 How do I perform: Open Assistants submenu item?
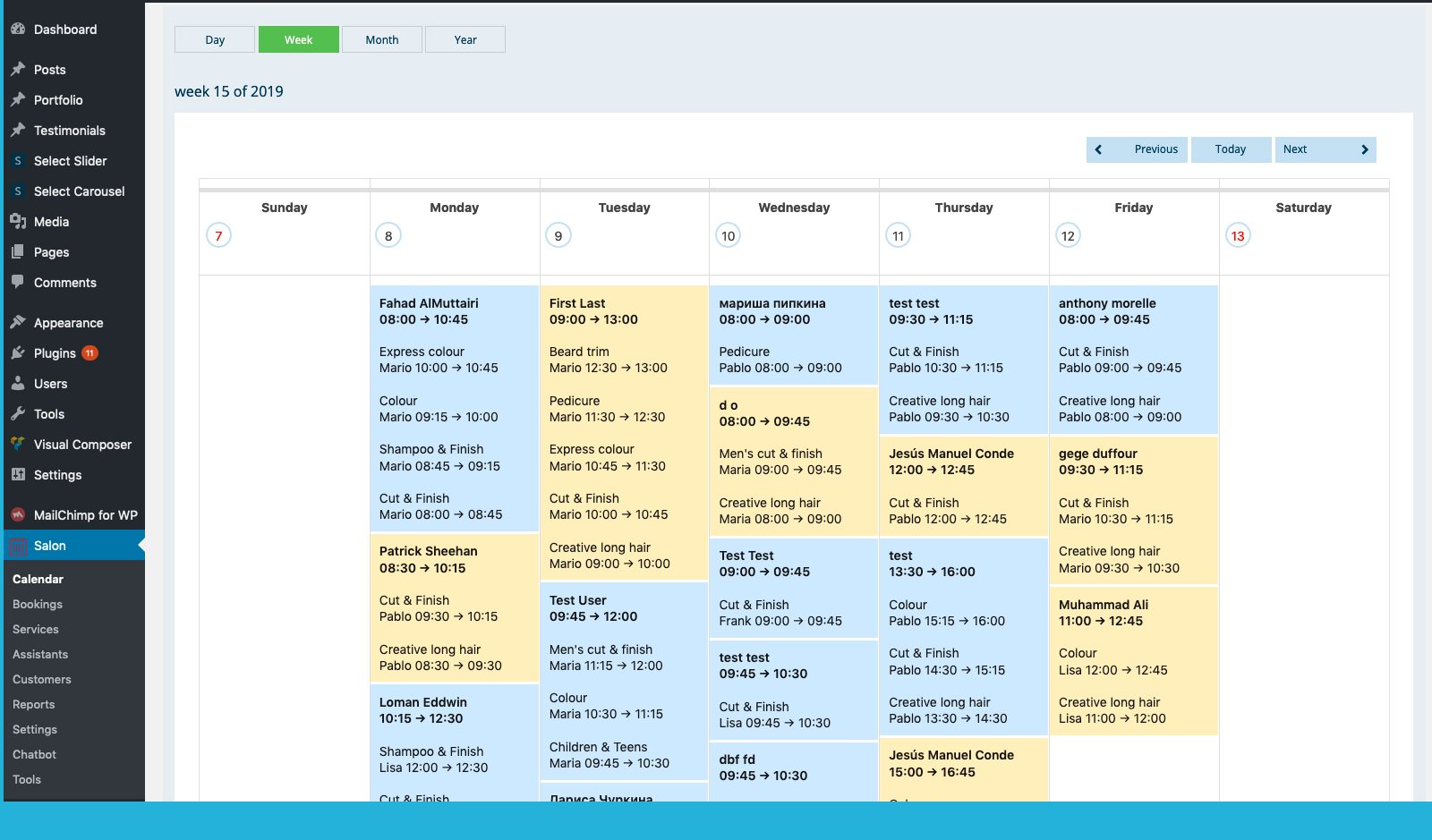click(x=40, y=655)
